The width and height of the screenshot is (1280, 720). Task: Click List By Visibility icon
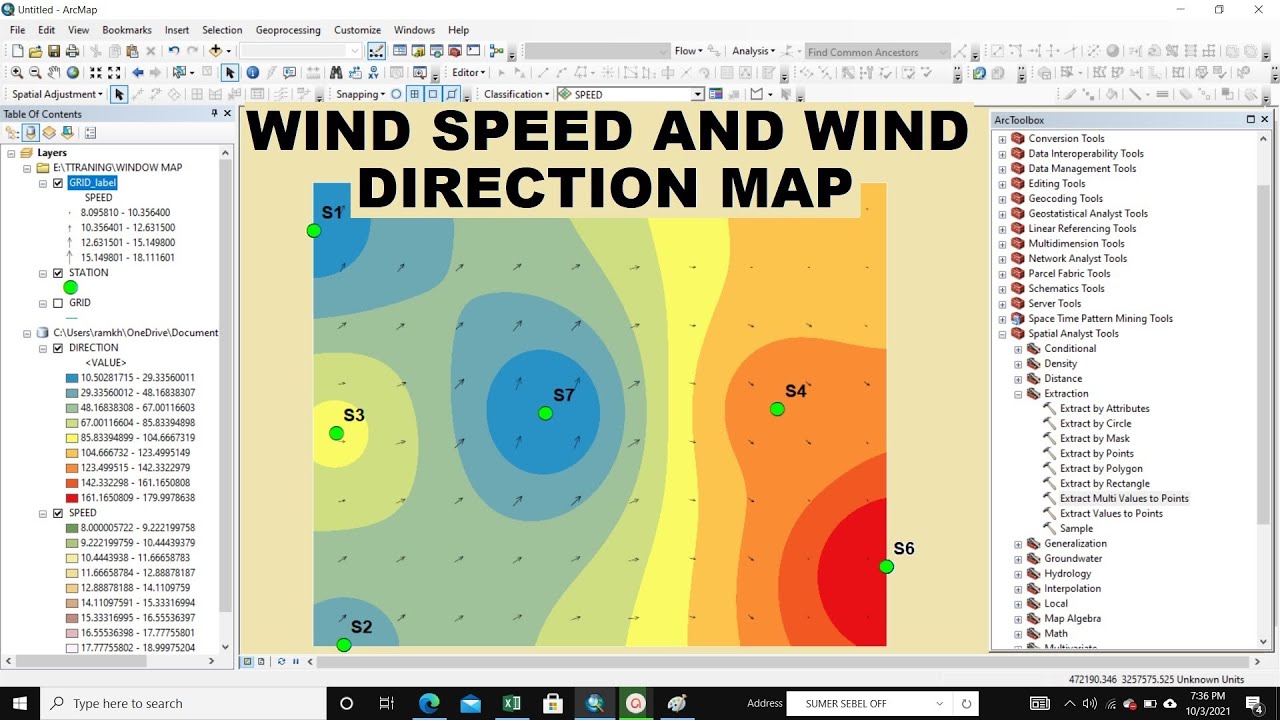[x=49, y=133]
